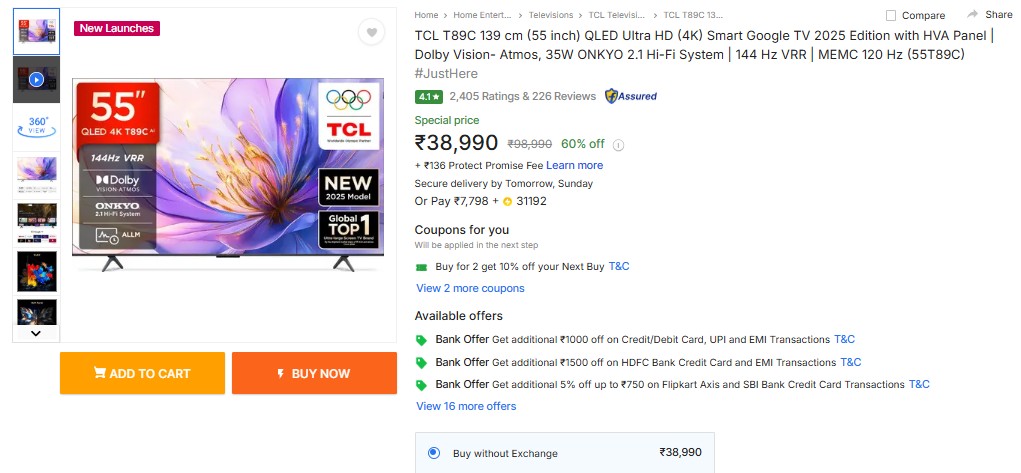The height and width of the screenshot is (473, 1021).
Task: Click the 4.1 star rating badge
Action: (x=429, y=97)
